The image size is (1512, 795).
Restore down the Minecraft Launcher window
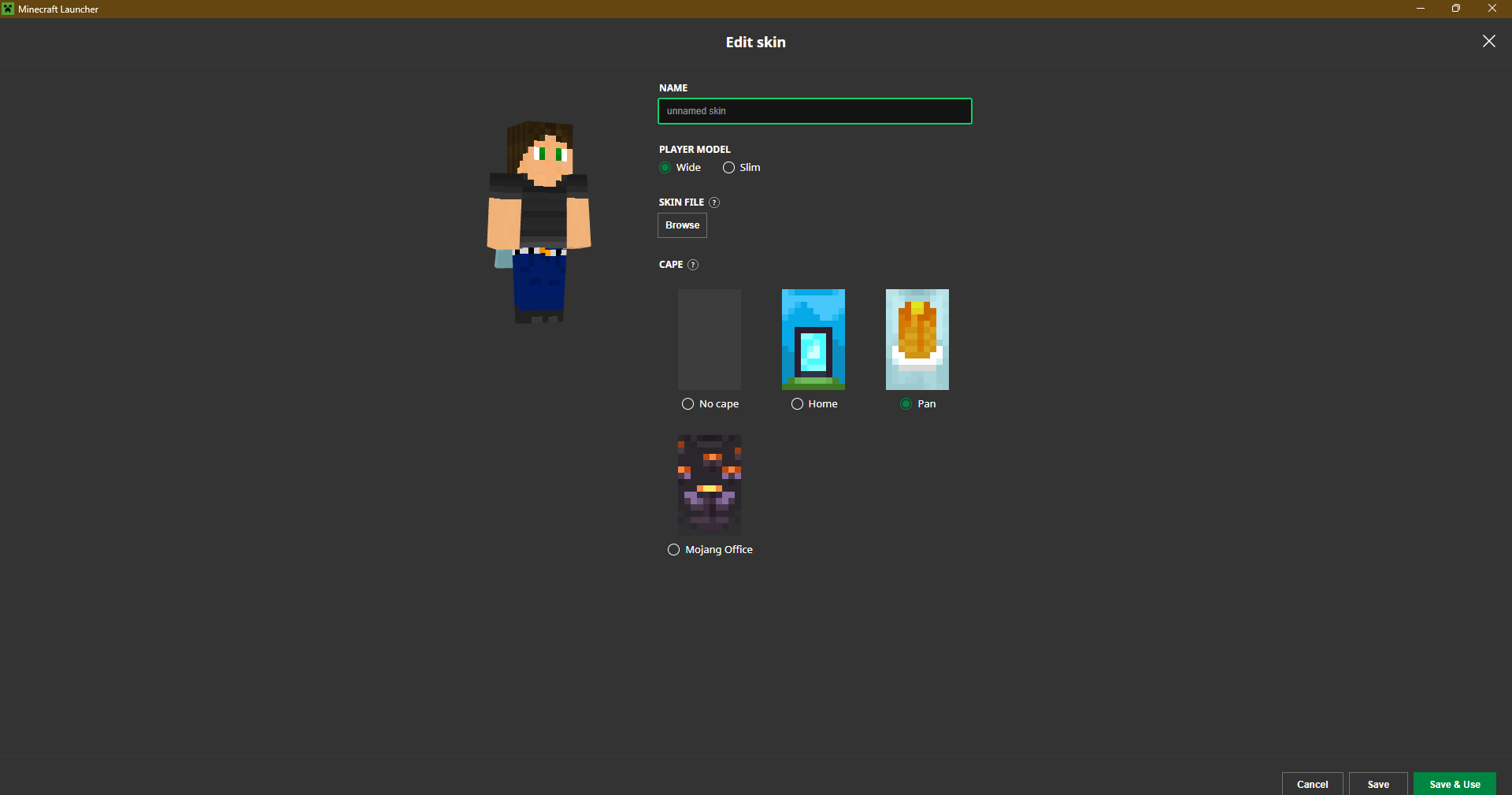[1456, 9]
